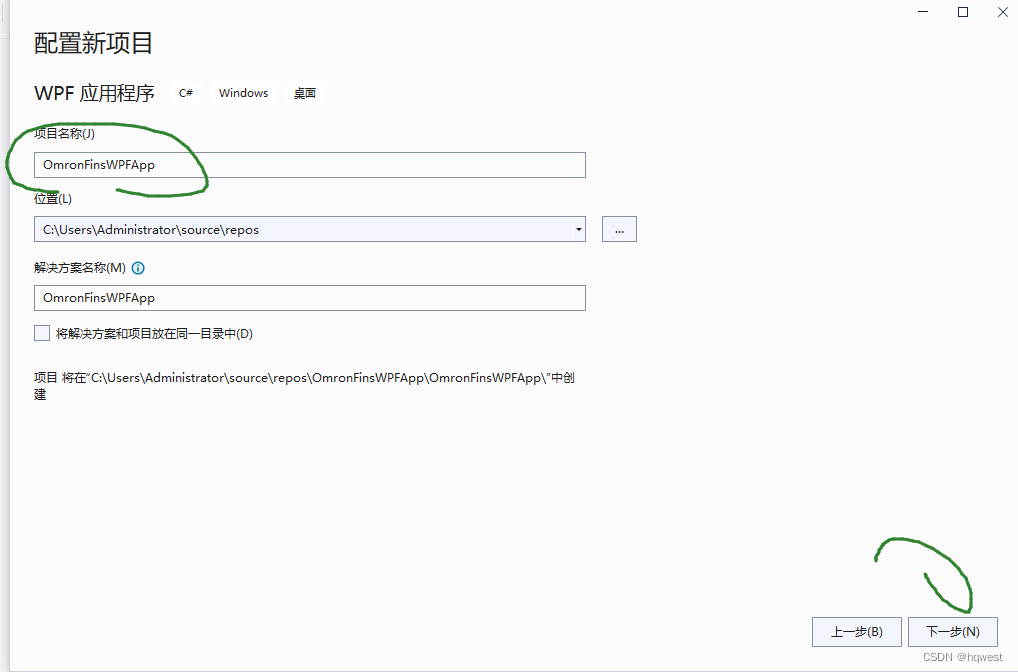This screenshot has width=1018, height=672.
Task: Click the 项目名称(J) label
Action: tap(64, 134)
